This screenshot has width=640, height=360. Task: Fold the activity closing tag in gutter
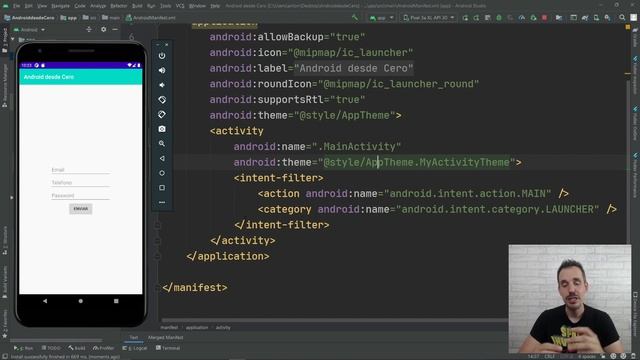158,241
